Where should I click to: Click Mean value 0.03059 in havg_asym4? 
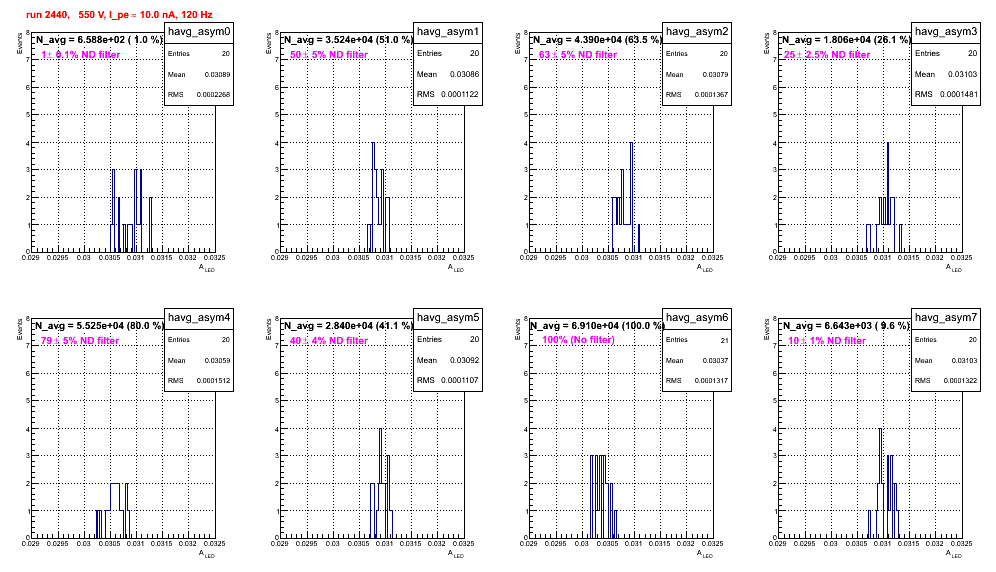[x=217, y=360]
